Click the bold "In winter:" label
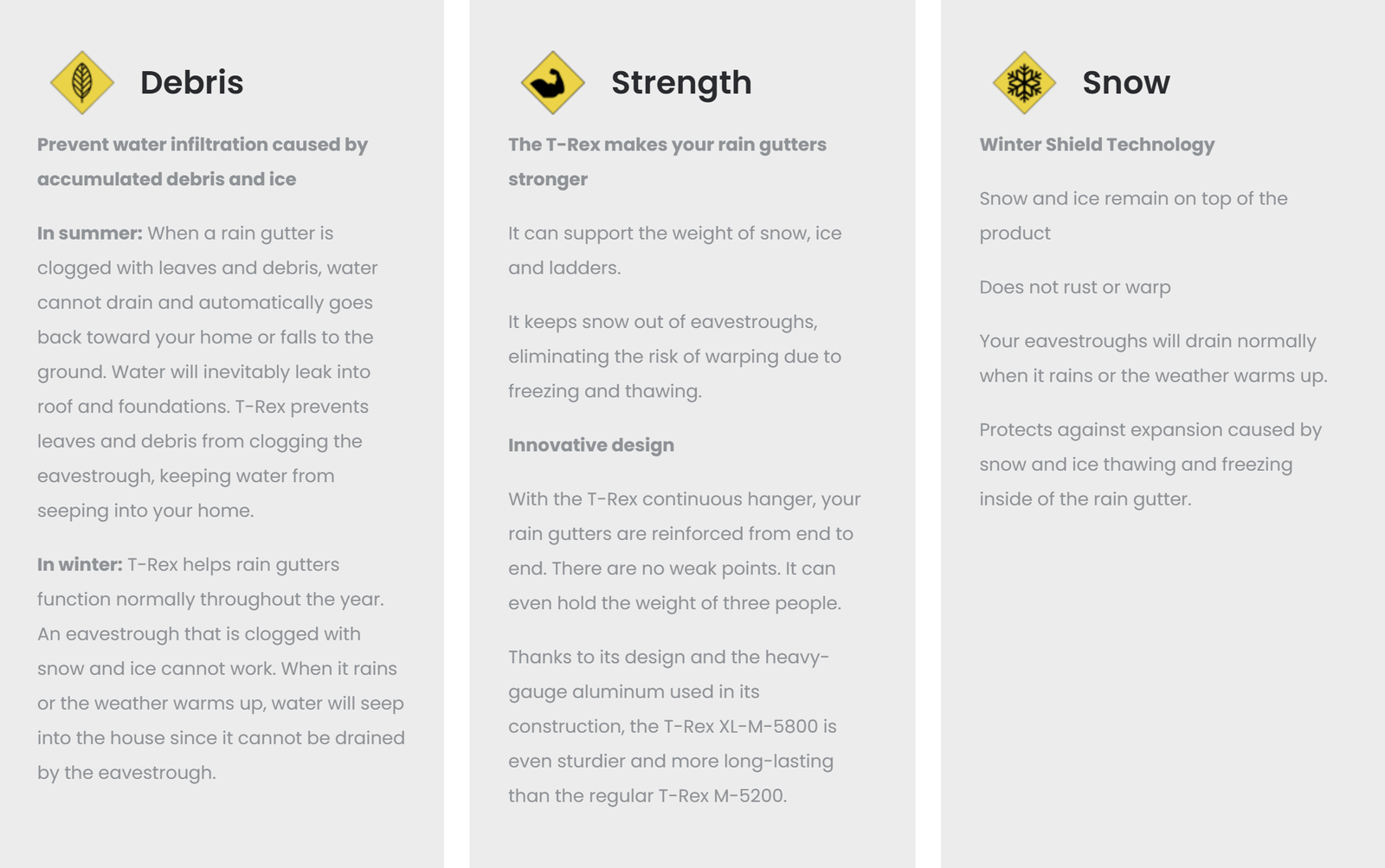1385x868 pixels. click(80, 564)
